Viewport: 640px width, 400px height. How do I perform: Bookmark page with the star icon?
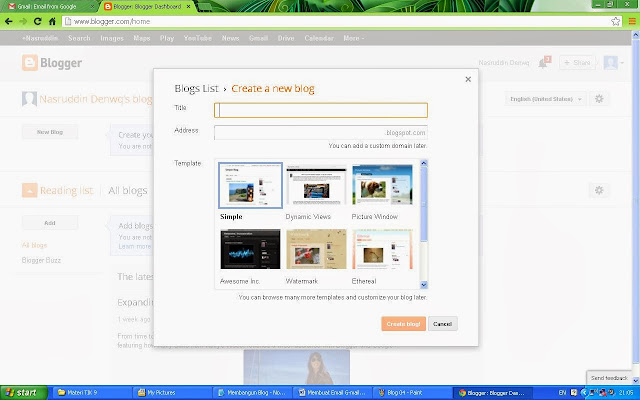pyautogui.click(x=616, y=22)
